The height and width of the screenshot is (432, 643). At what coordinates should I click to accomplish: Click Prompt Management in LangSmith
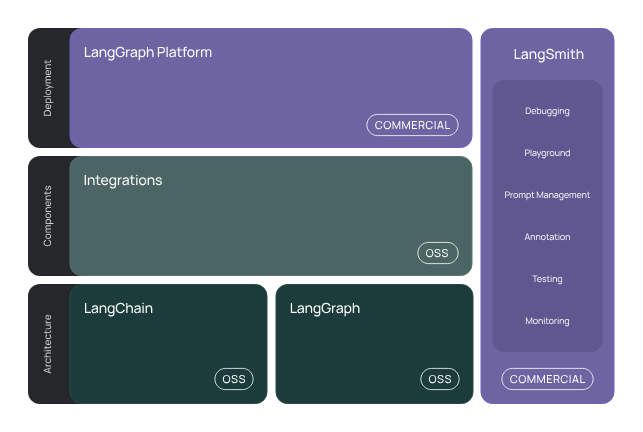(547, 195)
